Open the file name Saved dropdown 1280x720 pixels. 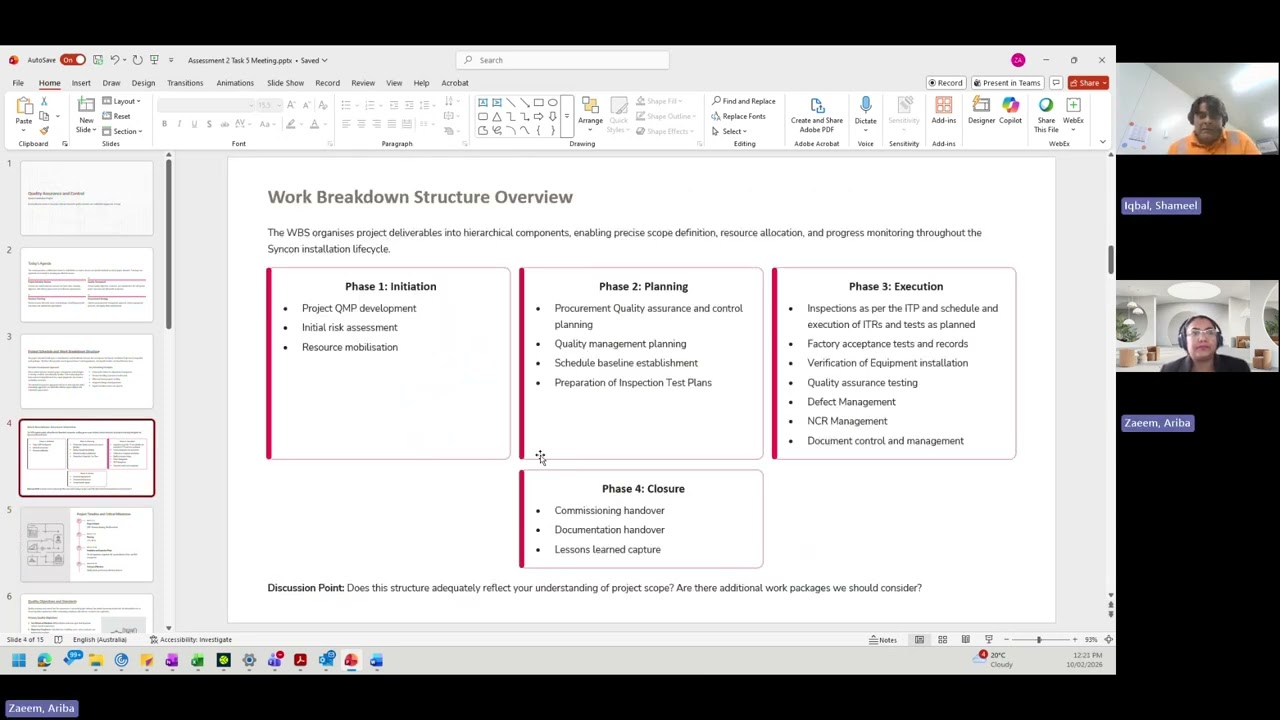[x=324, y=60]
